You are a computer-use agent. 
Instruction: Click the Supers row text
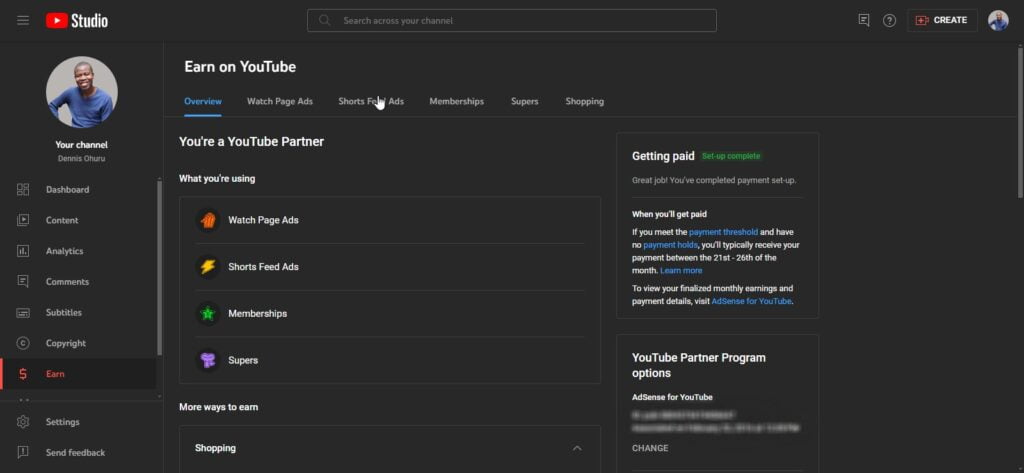243,360
